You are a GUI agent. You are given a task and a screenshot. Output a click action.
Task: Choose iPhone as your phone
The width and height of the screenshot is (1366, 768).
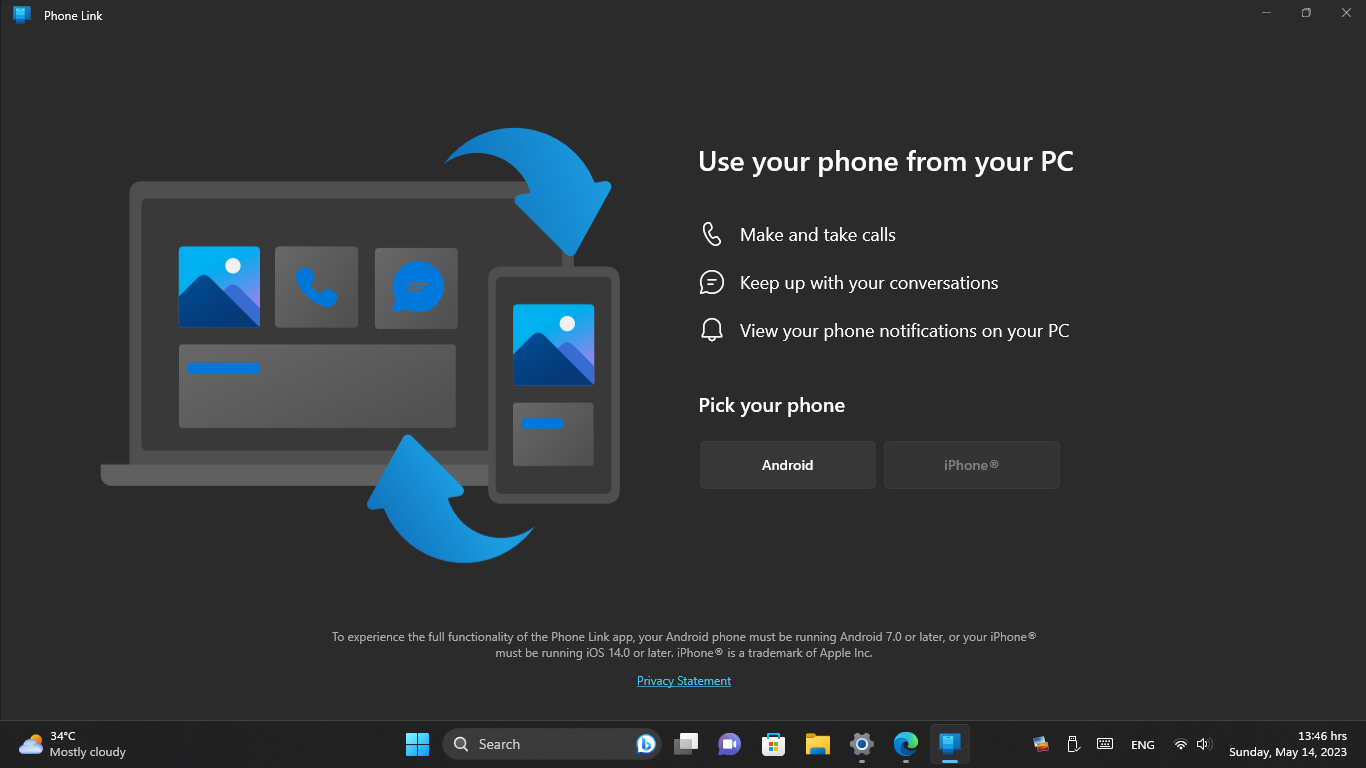972,465
